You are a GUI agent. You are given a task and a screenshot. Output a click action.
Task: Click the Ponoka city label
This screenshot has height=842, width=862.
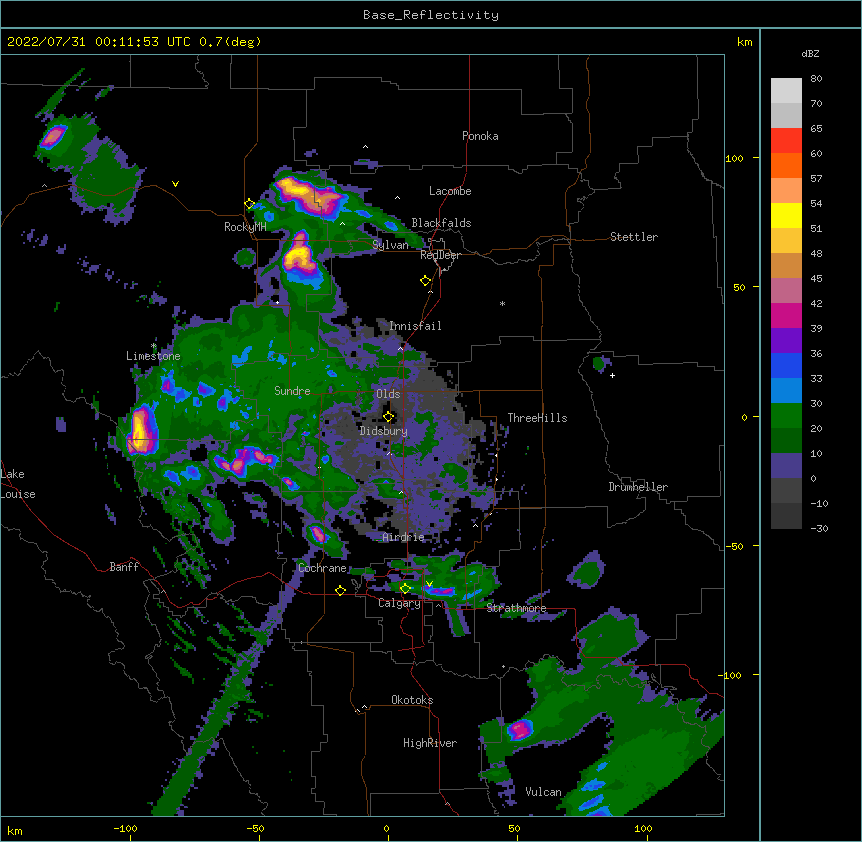(480, 136)
